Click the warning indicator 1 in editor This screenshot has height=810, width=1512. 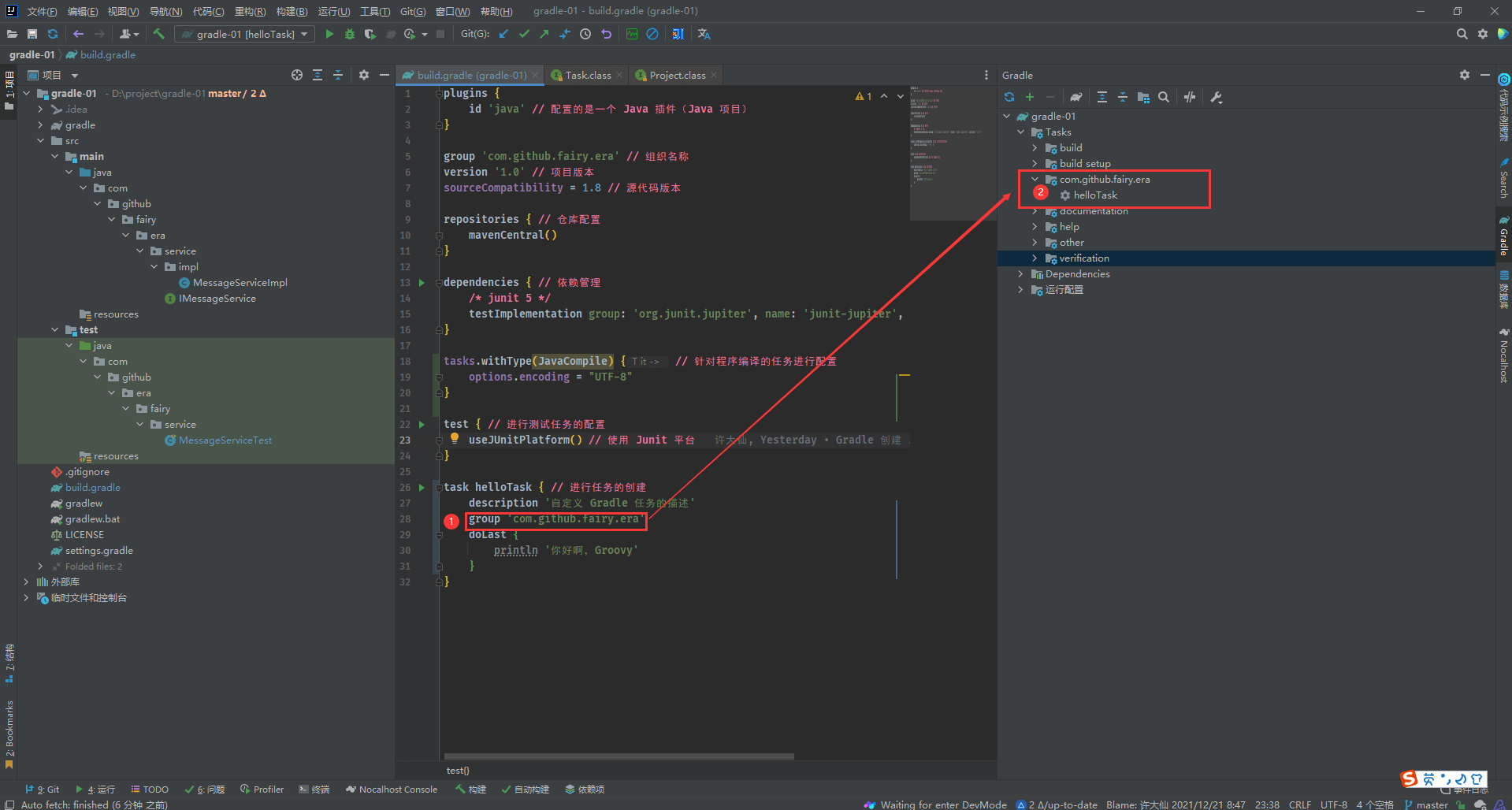(x=864, y=96)
